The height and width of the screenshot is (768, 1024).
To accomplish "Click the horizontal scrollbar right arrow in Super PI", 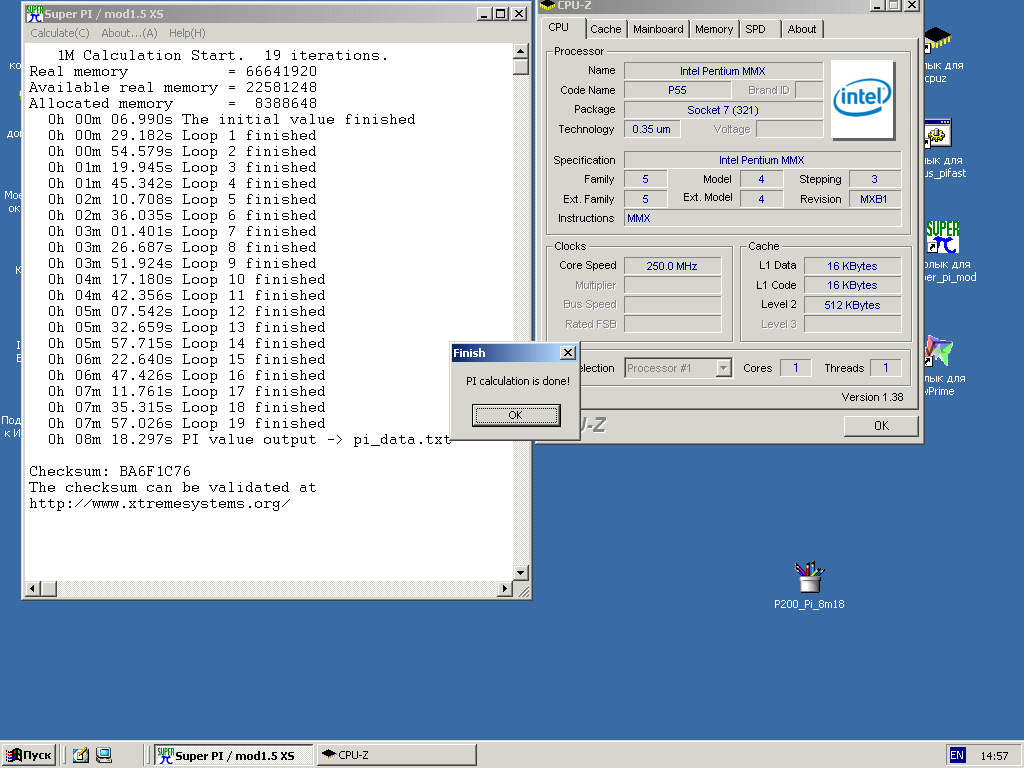I will [504, 588].
